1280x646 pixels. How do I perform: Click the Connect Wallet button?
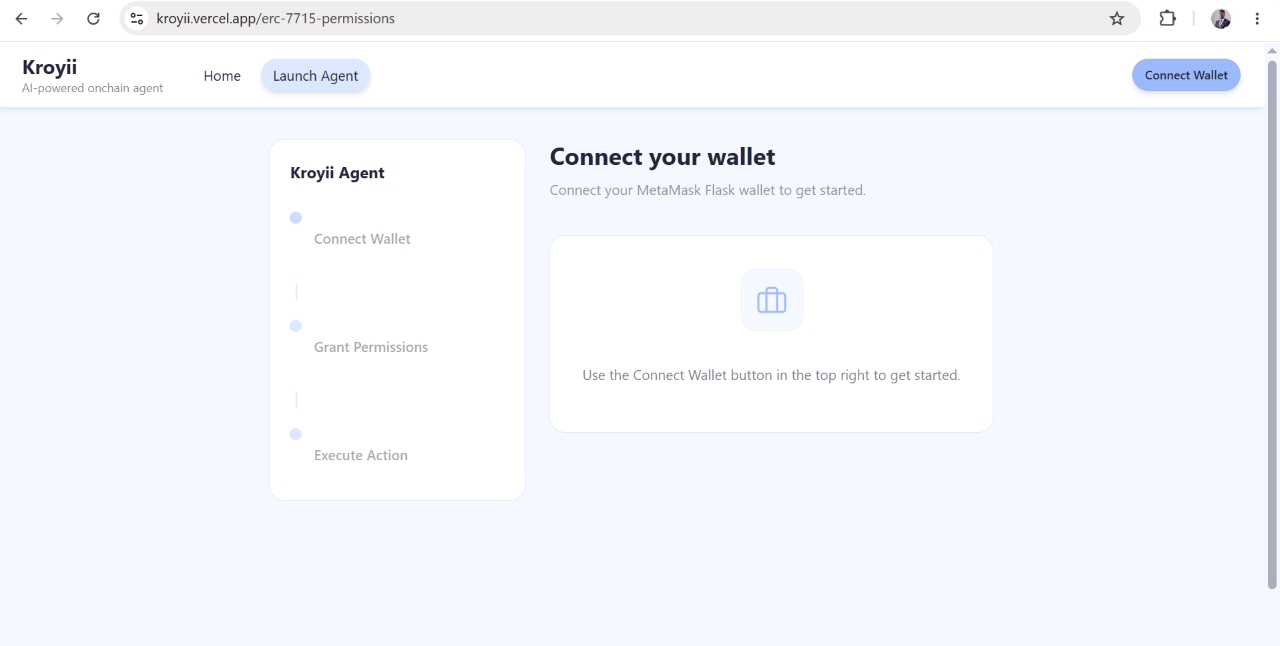[x=1186, y=75]
